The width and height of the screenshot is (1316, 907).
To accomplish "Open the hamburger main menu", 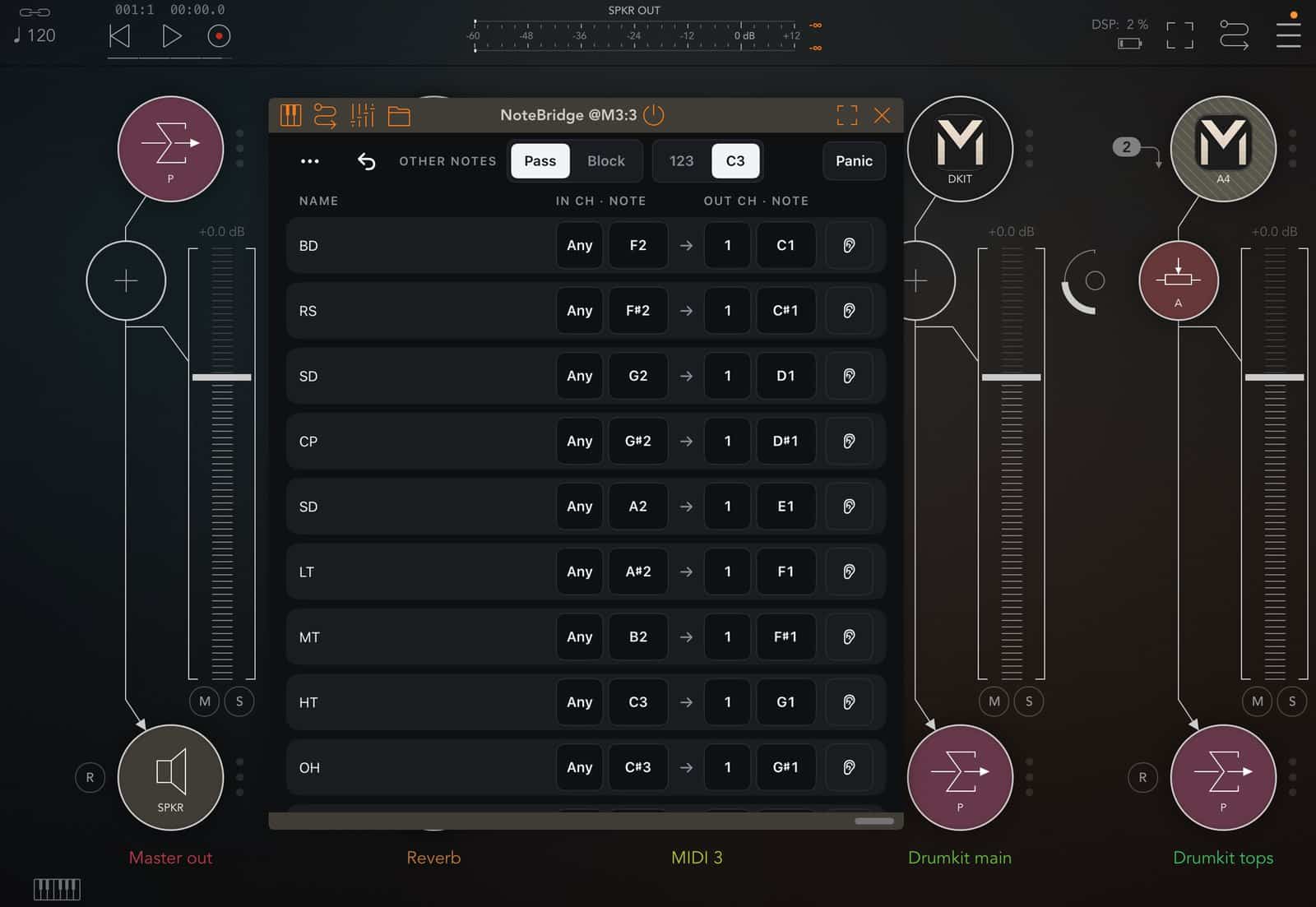I will pyautogui.click(x=1288, y=35).
